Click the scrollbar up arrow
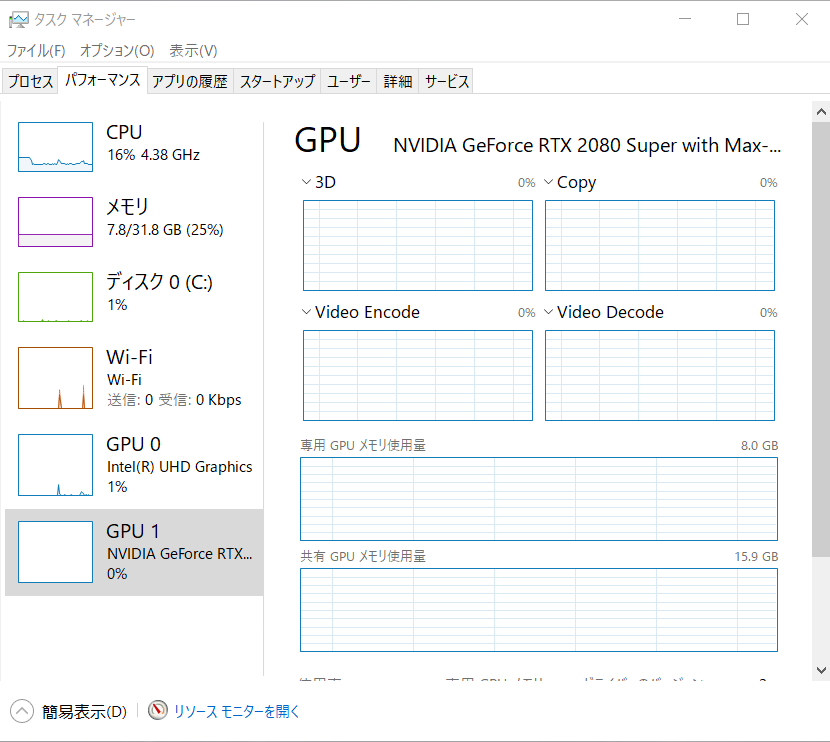This screenshot has height=742, width=830. (x=821, y=112)
